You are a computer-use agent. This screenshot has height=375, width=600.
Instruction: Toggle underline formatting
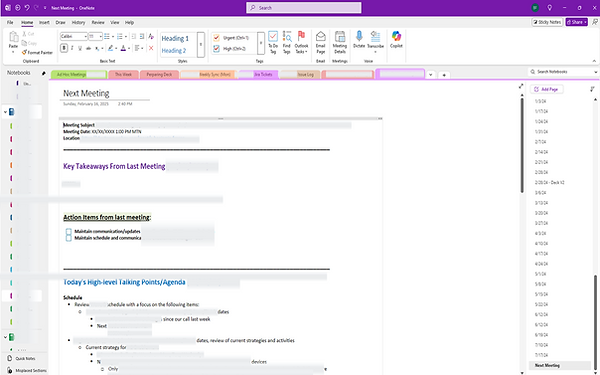tap(80, 48)
